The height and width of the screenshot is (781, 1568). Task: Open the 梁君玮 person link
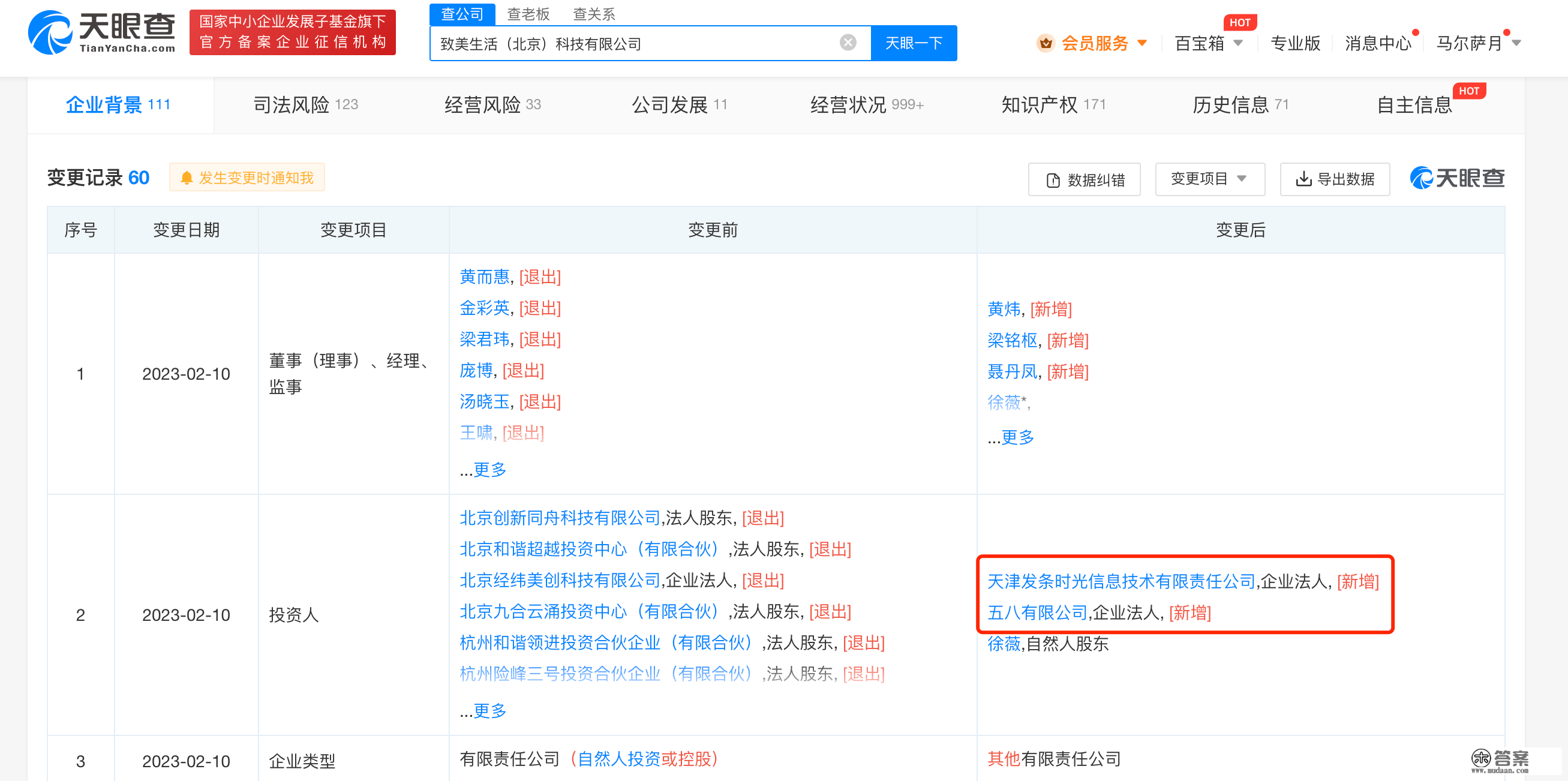click(484, 339)
